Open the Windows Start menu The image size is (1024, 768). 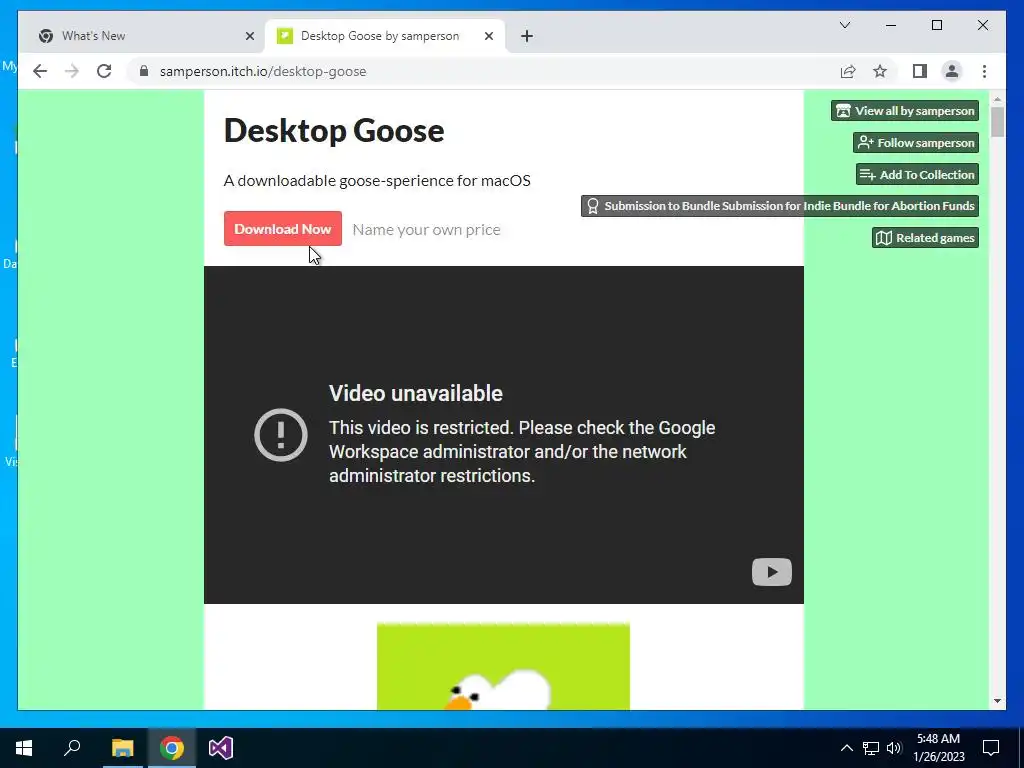coord(24,748)
